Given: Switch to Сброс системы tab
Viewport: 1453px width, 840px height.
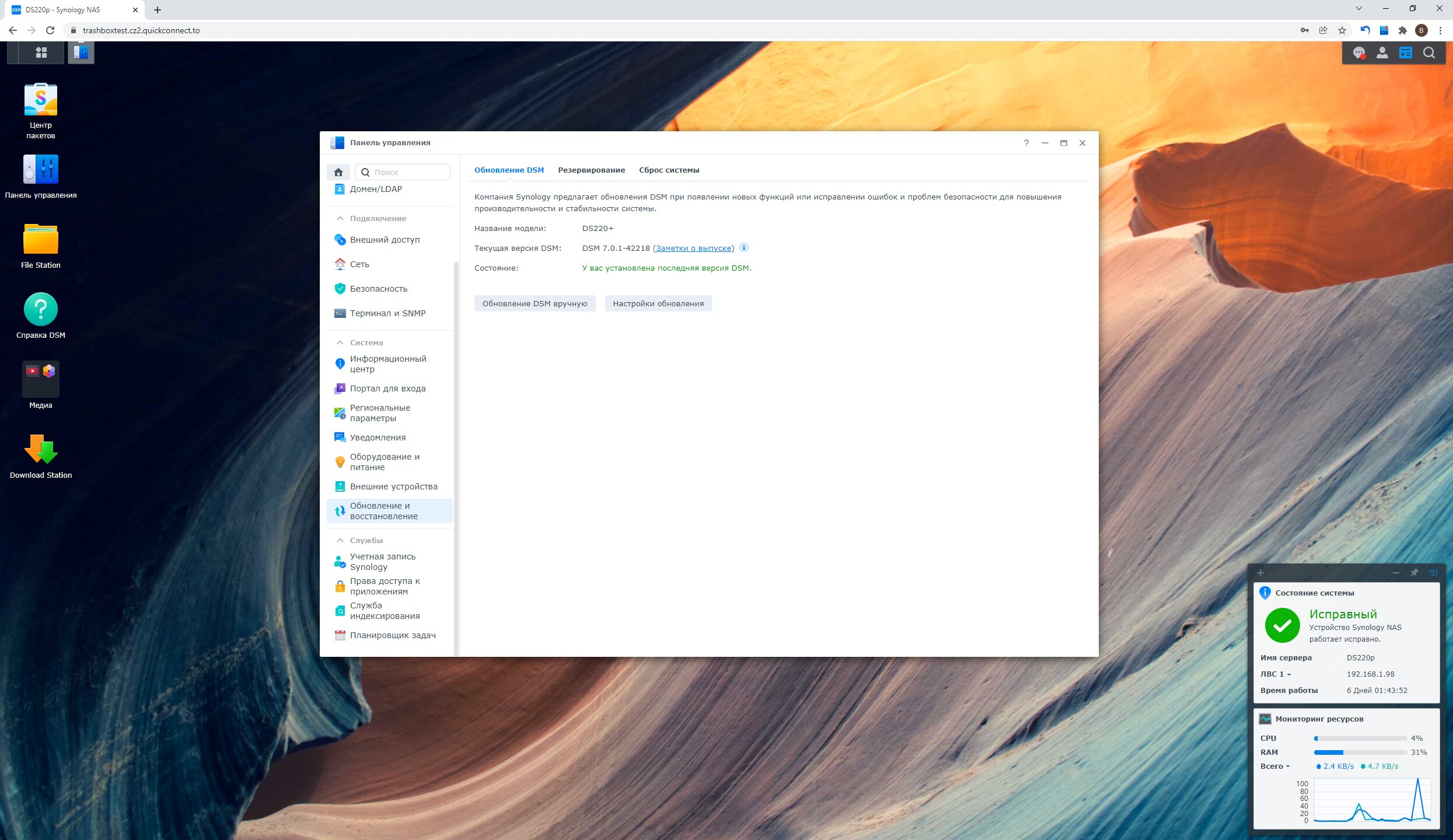Looking at the screenshot, I should click(x=669, y=170).
